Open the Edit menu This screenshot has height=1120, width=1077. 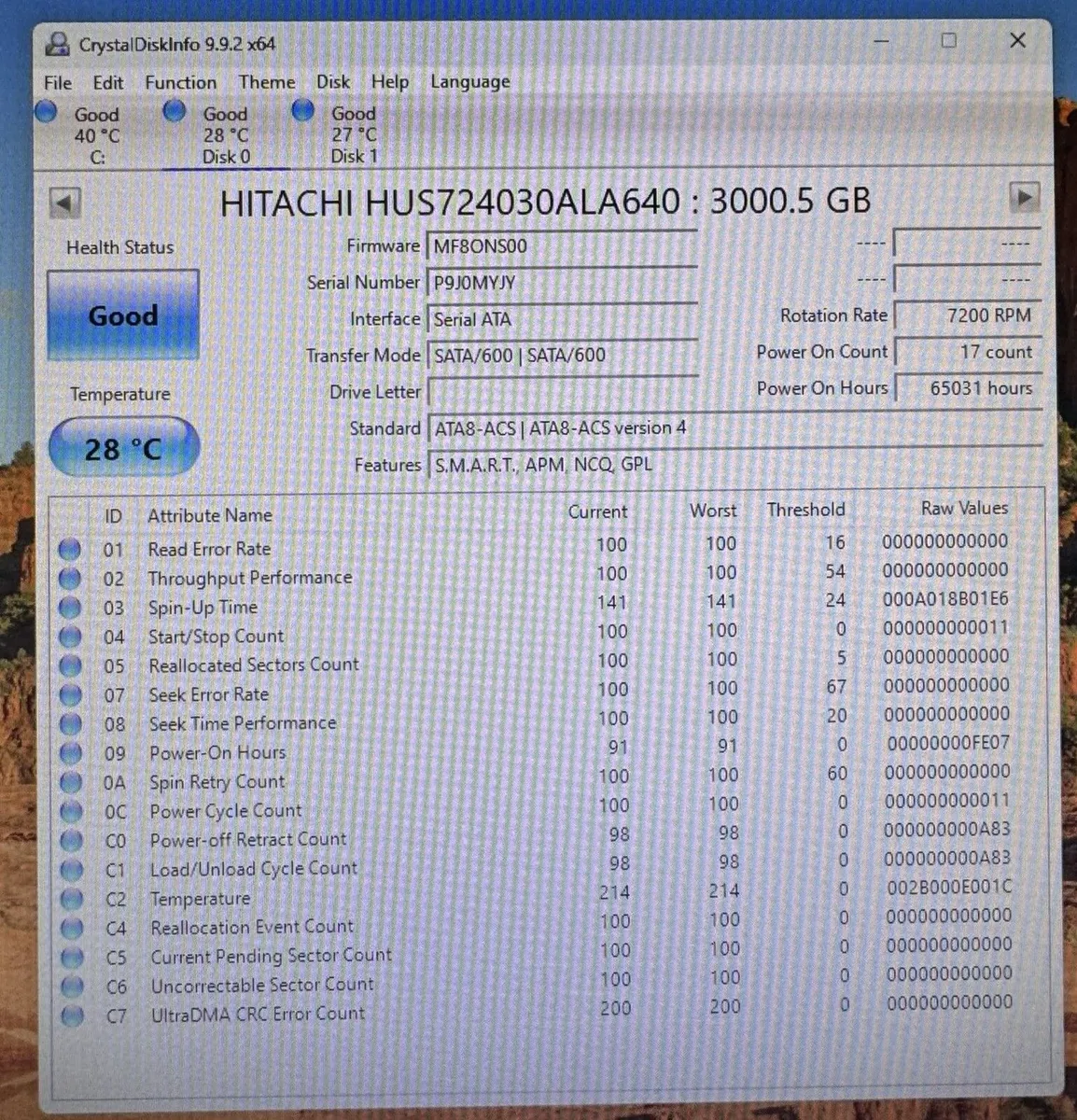[x=107, y=83]
